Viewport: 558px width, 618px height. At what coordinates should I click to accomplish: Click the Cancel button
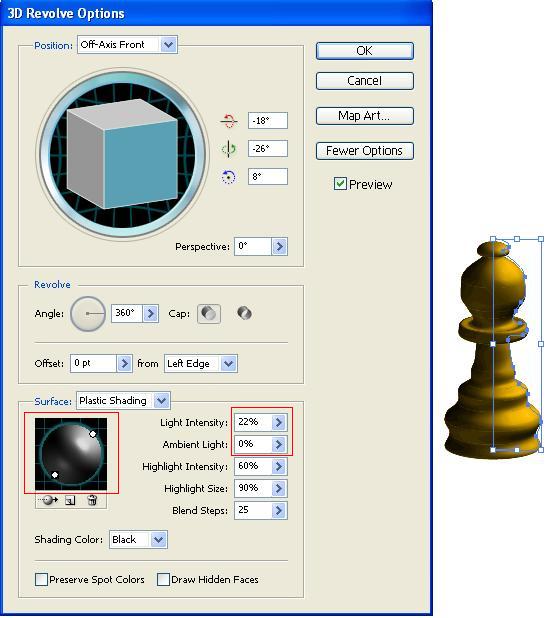(365, 81)
